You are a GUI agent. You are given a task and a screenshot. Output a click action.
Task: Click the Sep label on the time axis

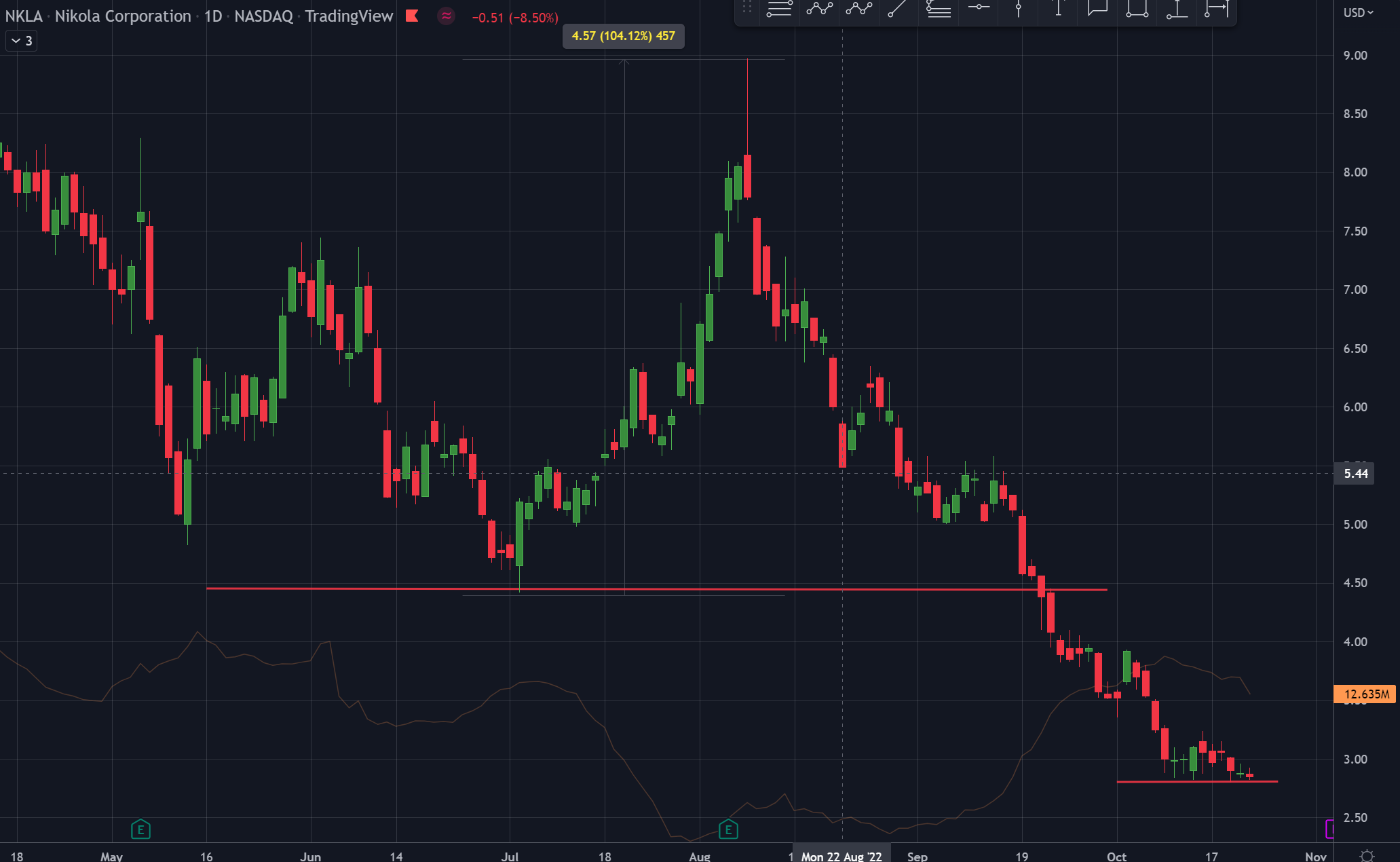917,856
